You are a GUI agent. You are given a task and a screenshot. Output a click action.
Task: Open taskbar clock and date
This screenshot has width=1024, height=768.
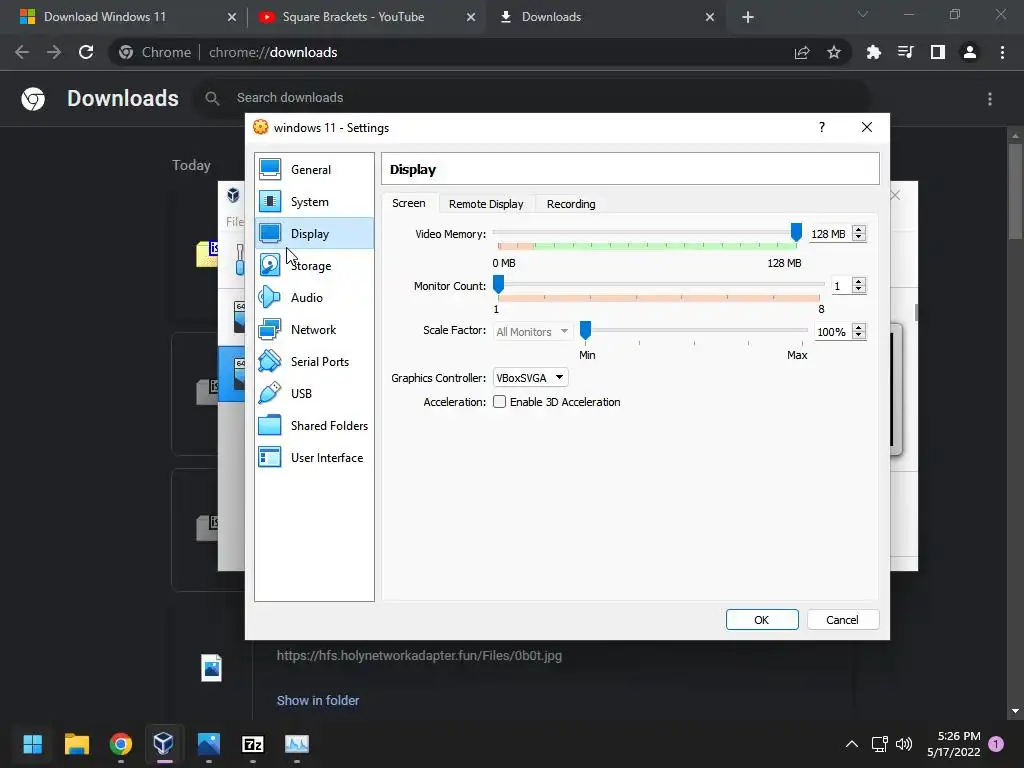click(953, 744)
